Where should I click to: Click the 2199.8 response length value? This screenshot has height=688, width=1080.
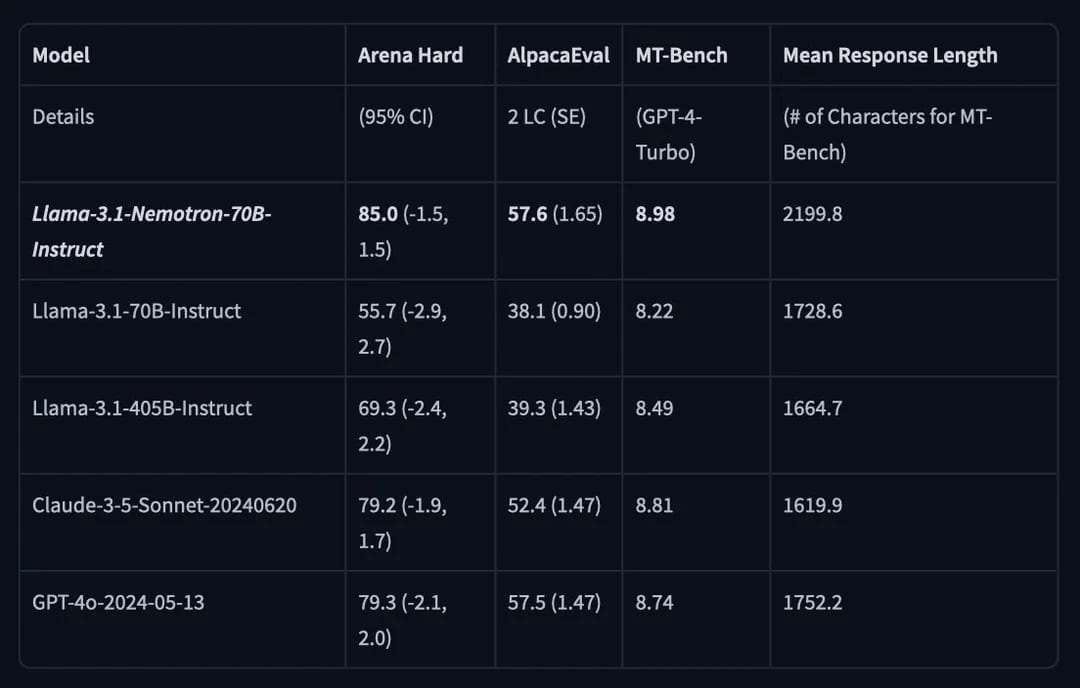point(812,214)
